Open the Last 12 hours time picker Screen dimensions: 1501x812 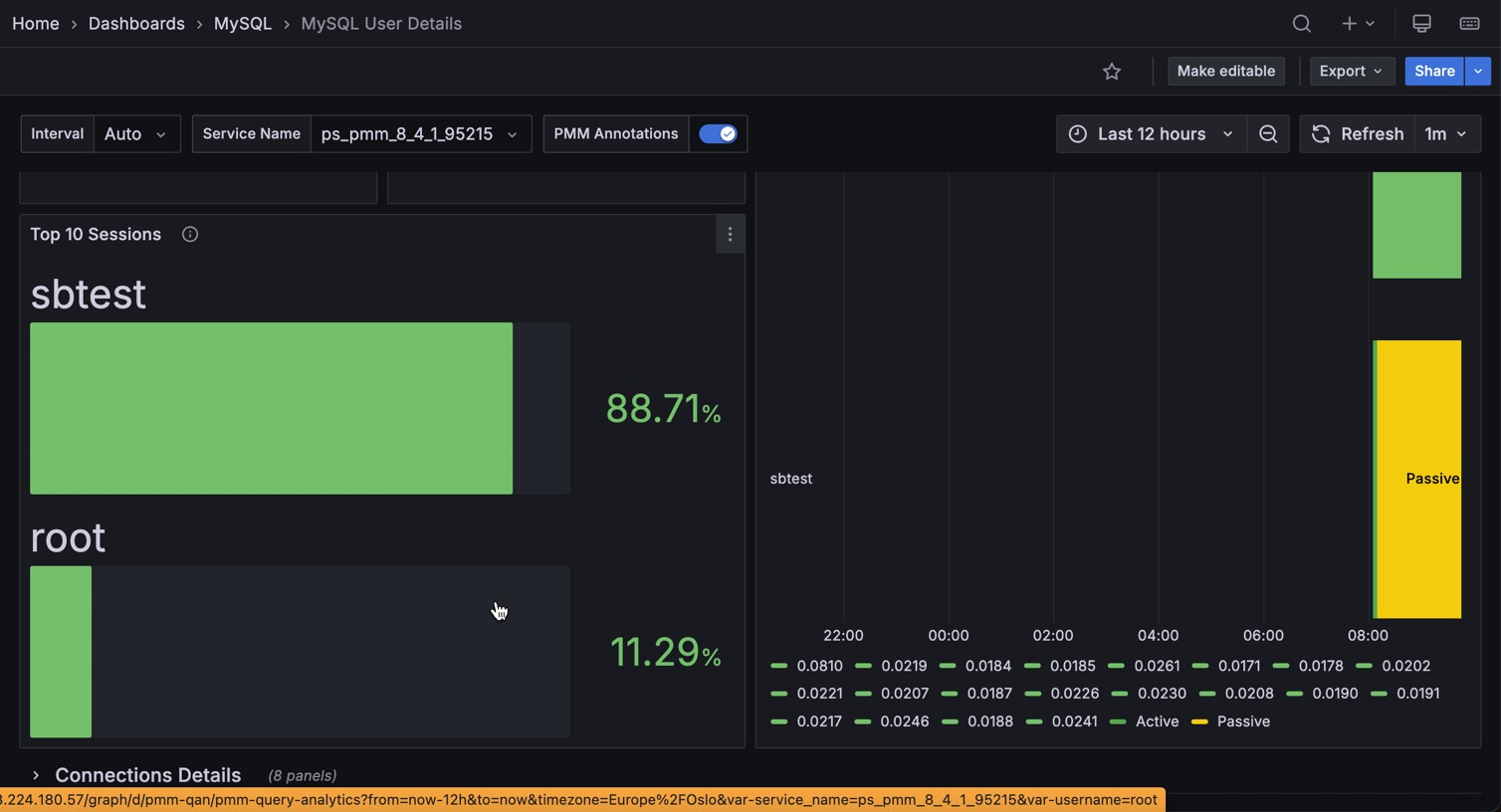(x=1152, y=134)
